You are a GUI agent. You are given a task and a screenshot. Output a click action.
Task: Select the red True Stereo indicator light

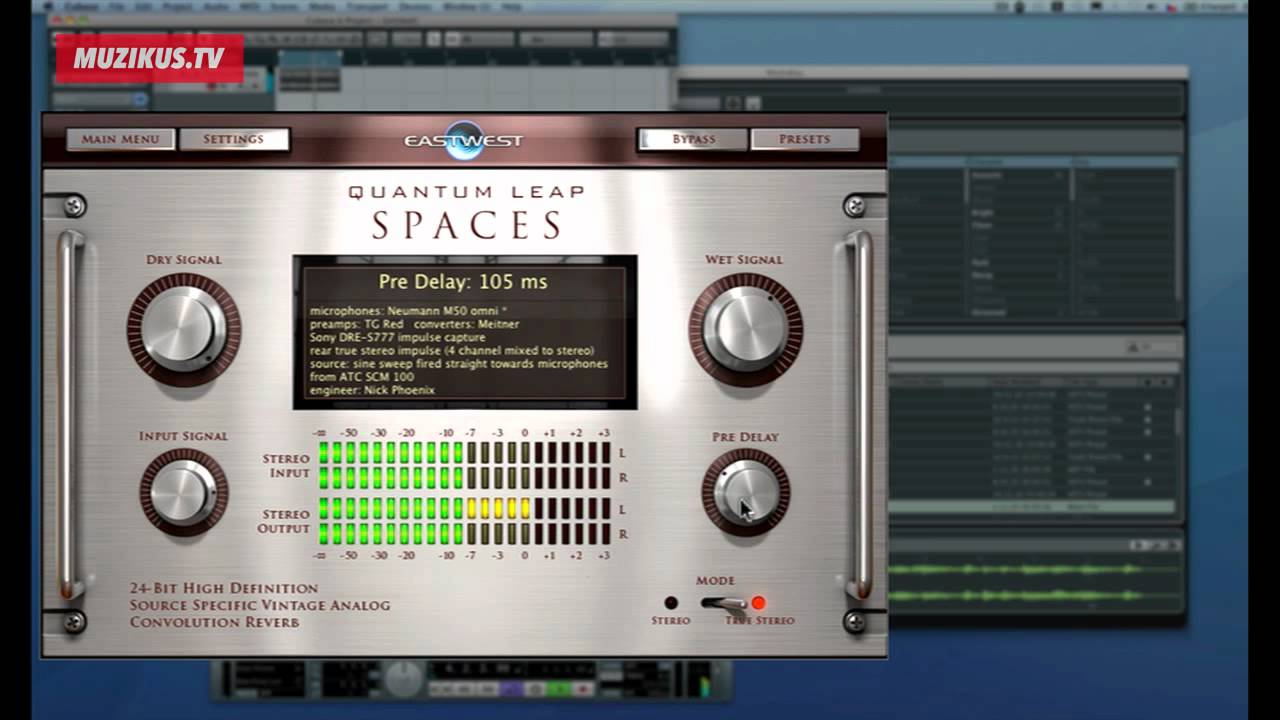pyautogui.click(x=758, y=603)
